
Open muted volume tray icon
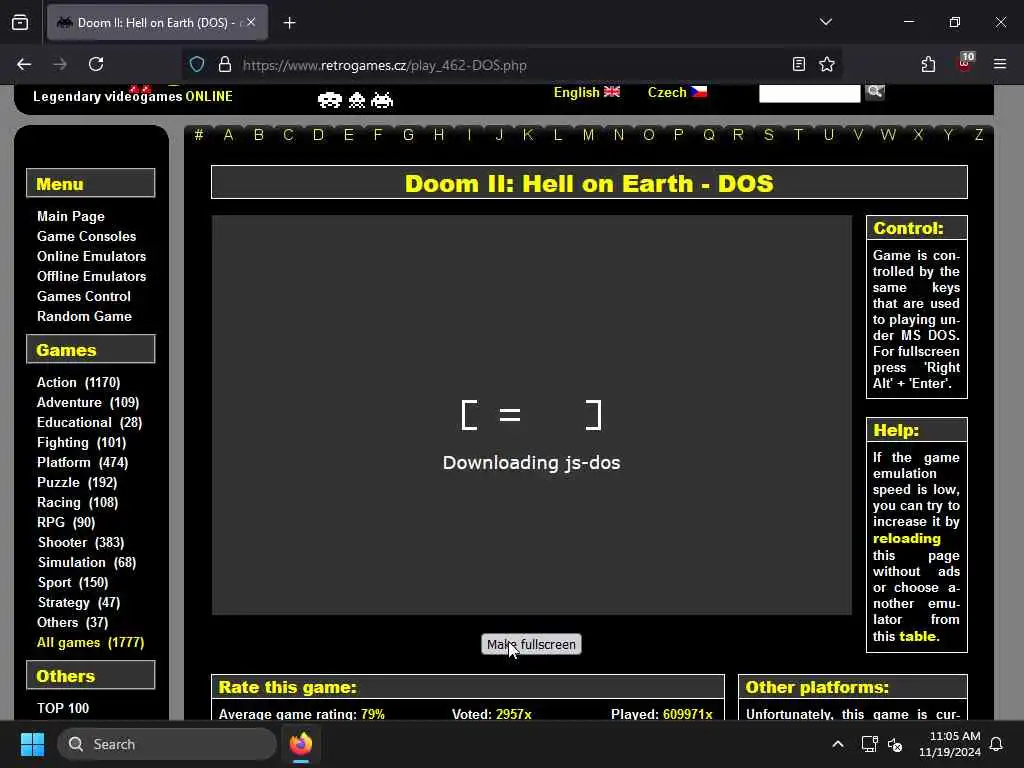coord(895,744)
